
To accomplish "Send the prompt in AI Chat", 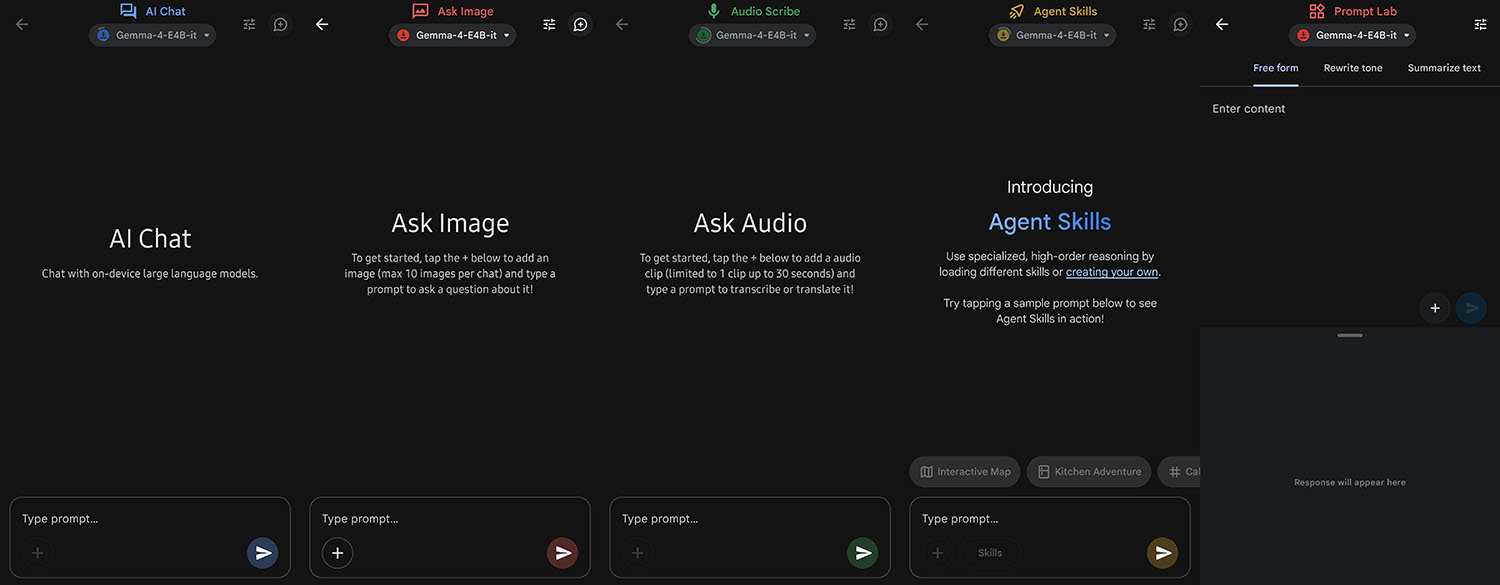I will click(263, 553).
